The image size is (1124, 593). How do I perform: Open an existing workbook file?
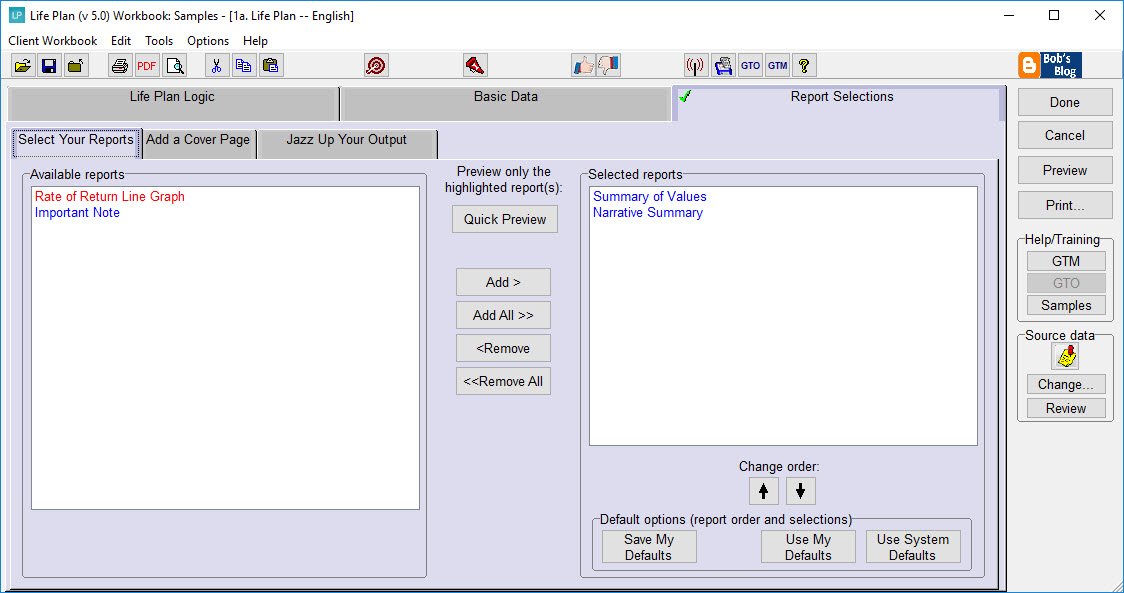(22, 64)
